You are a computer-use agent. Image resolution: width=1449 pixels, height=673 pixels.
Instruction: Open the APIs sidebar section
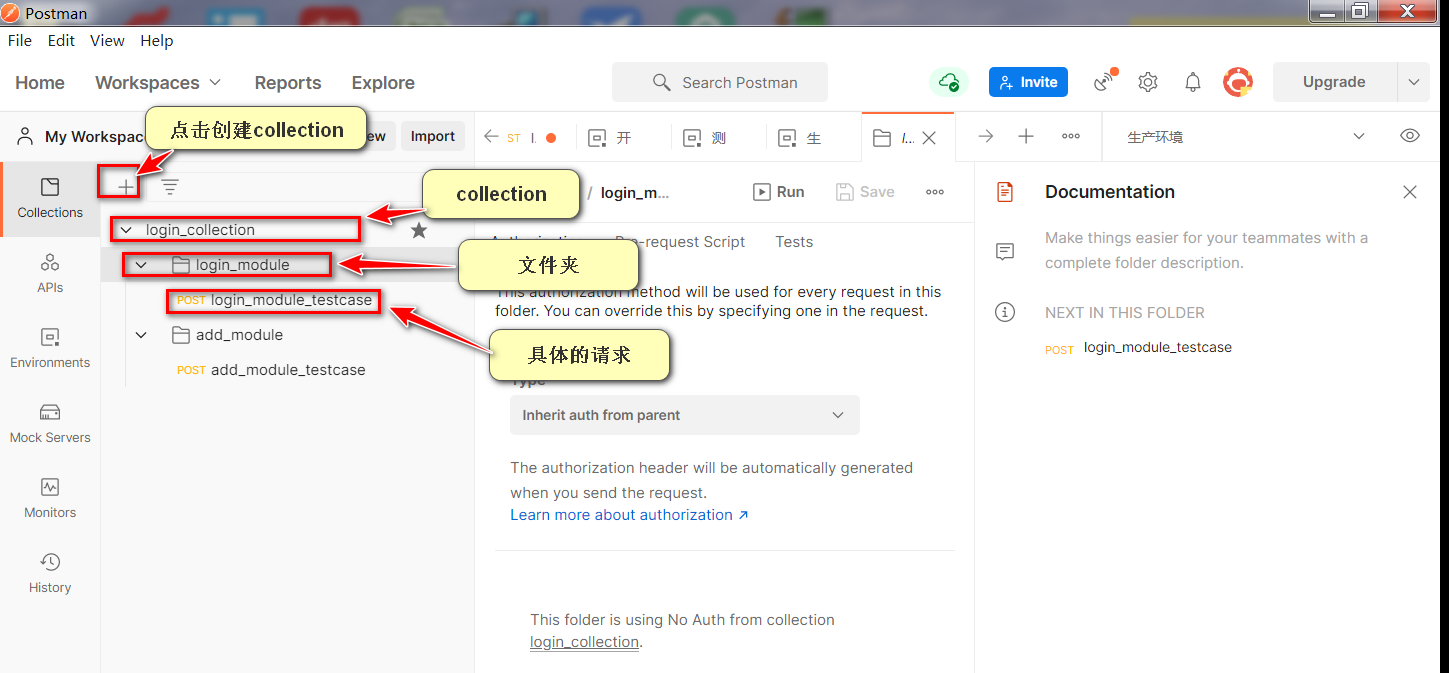point(50,274)
